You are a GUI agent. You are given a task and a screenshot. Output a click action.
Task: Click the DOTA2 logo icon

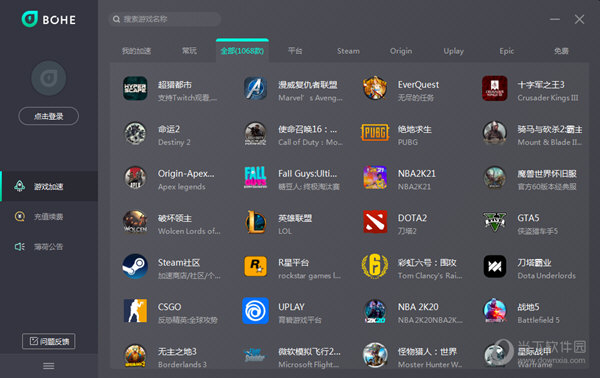[375, 222]
